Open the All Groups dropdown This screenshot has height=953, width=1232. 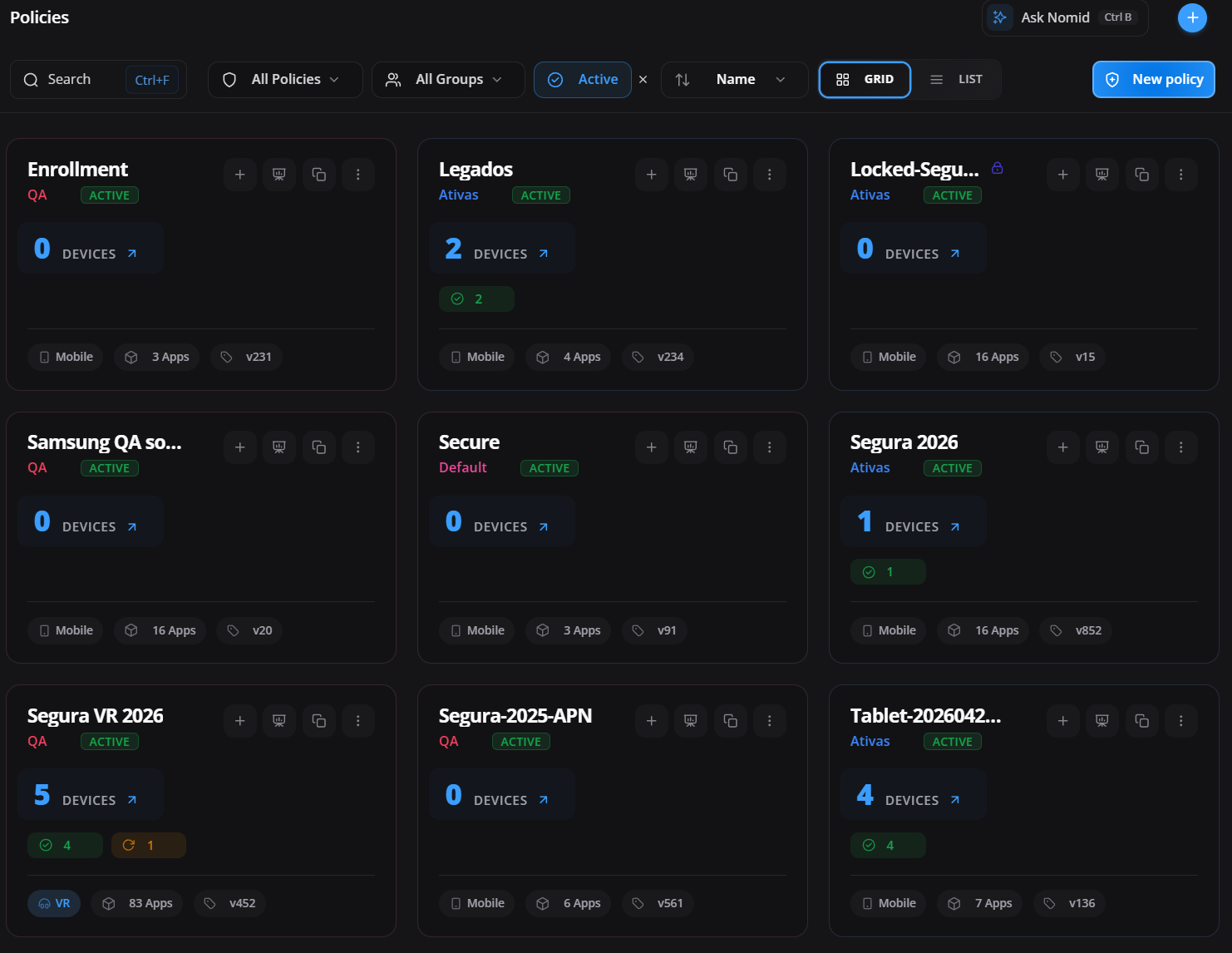[448, 80]
